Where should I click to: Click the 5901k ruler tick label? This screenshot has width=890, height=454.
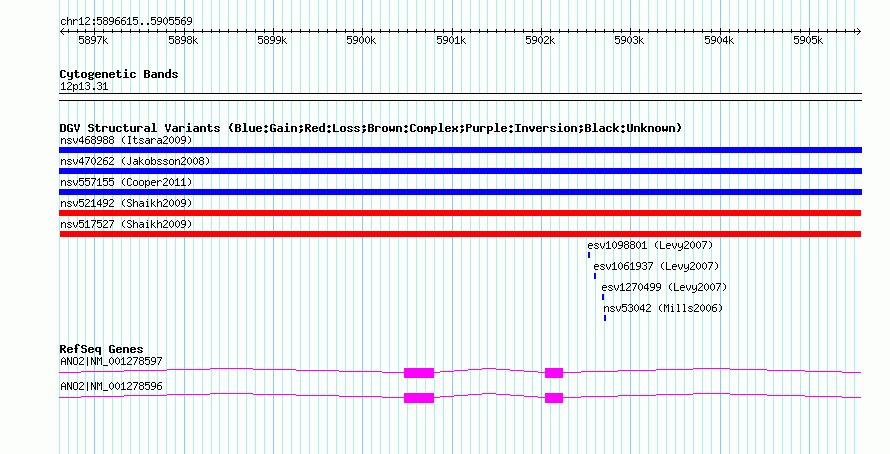[451, 40]
